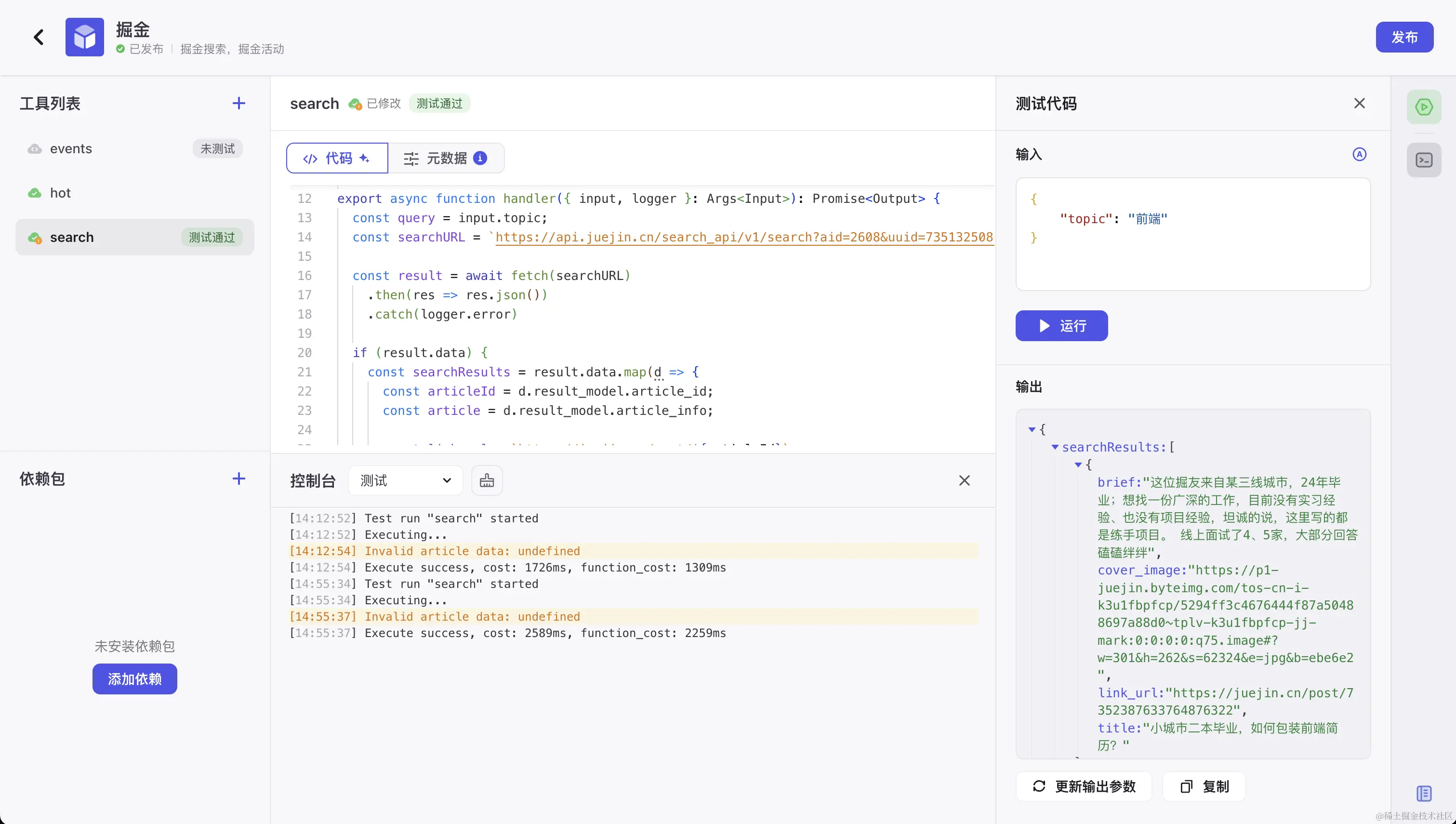Add a new tool with 工具列表 plus icon
1456x824 pixels.
point(238,103)
